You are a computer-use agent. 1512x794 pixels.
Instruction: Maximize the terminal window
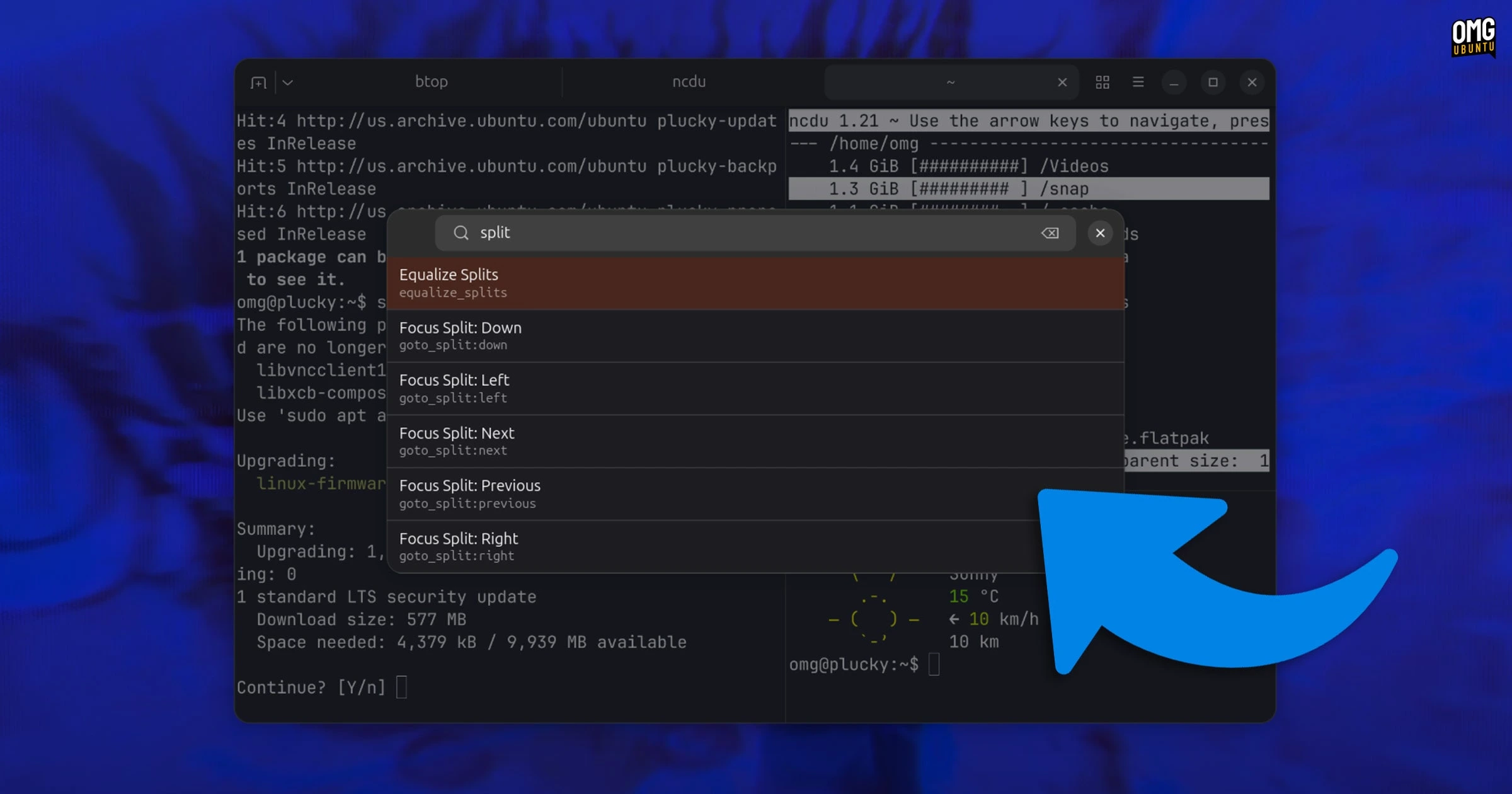(x=1213, y=83)
